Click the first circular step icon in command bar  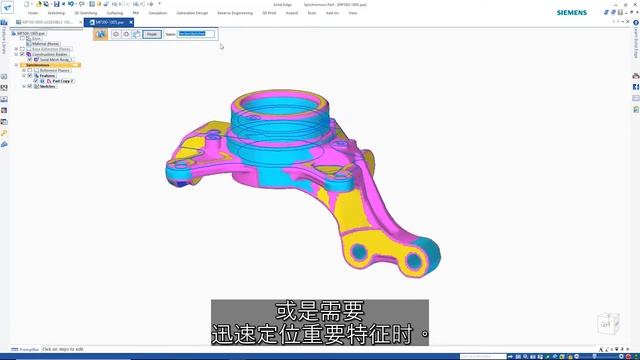[116, 34]
